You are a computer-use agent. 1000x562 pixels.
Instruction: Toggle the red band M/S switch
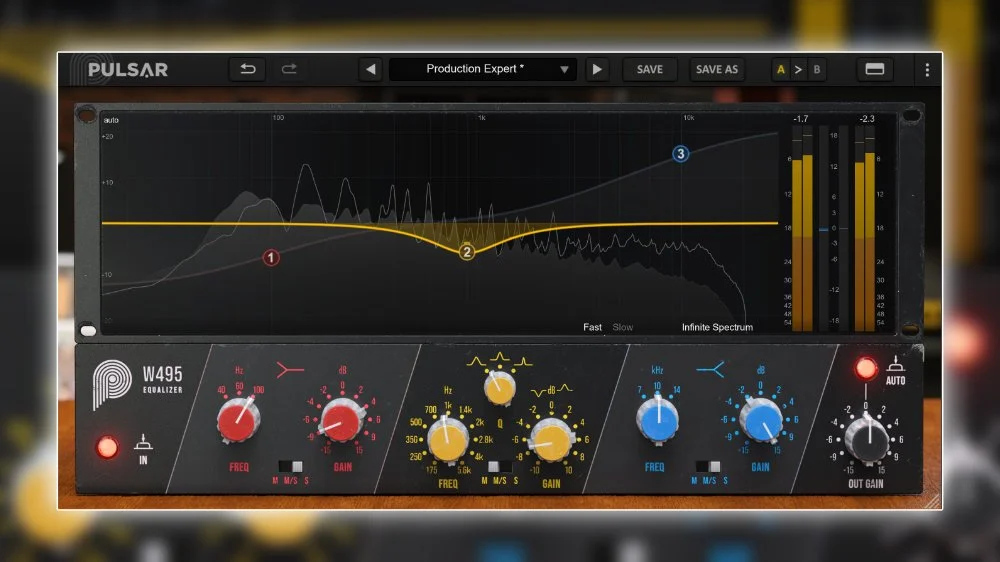tap(290, 467)
